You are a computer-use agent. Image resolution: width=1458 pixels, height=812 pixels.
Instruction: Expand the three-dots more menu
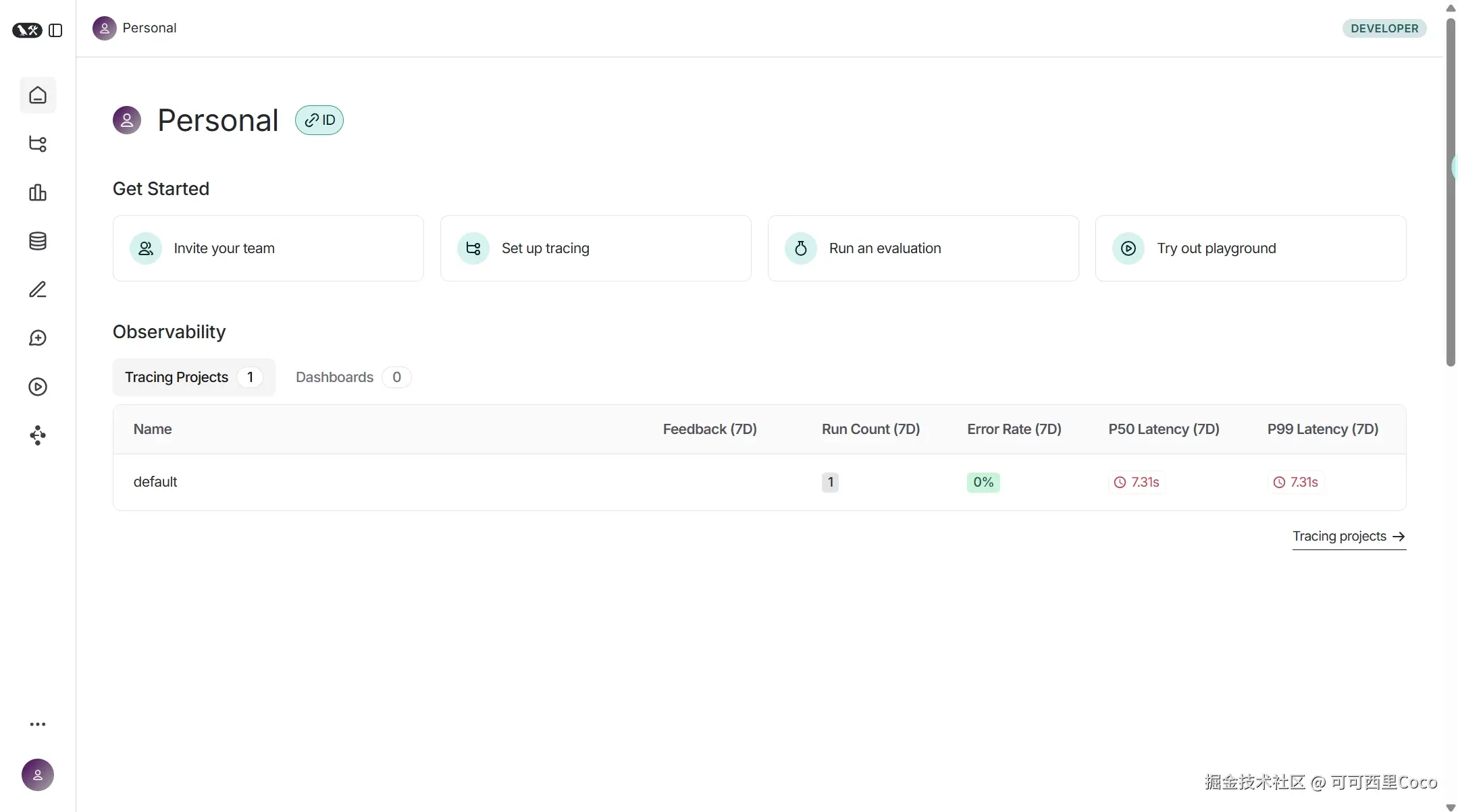click(x=38, y=724)
